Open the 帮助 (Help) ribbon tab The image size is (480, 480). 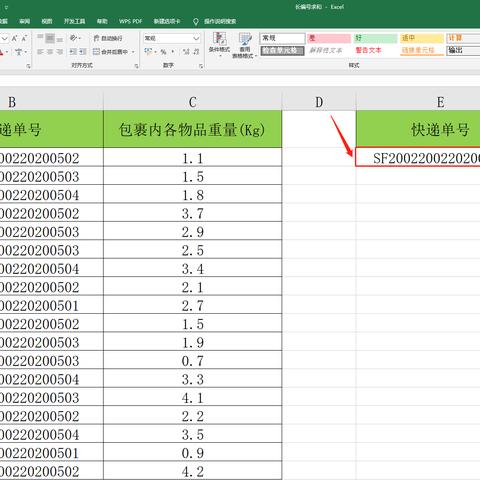point(102,21)
